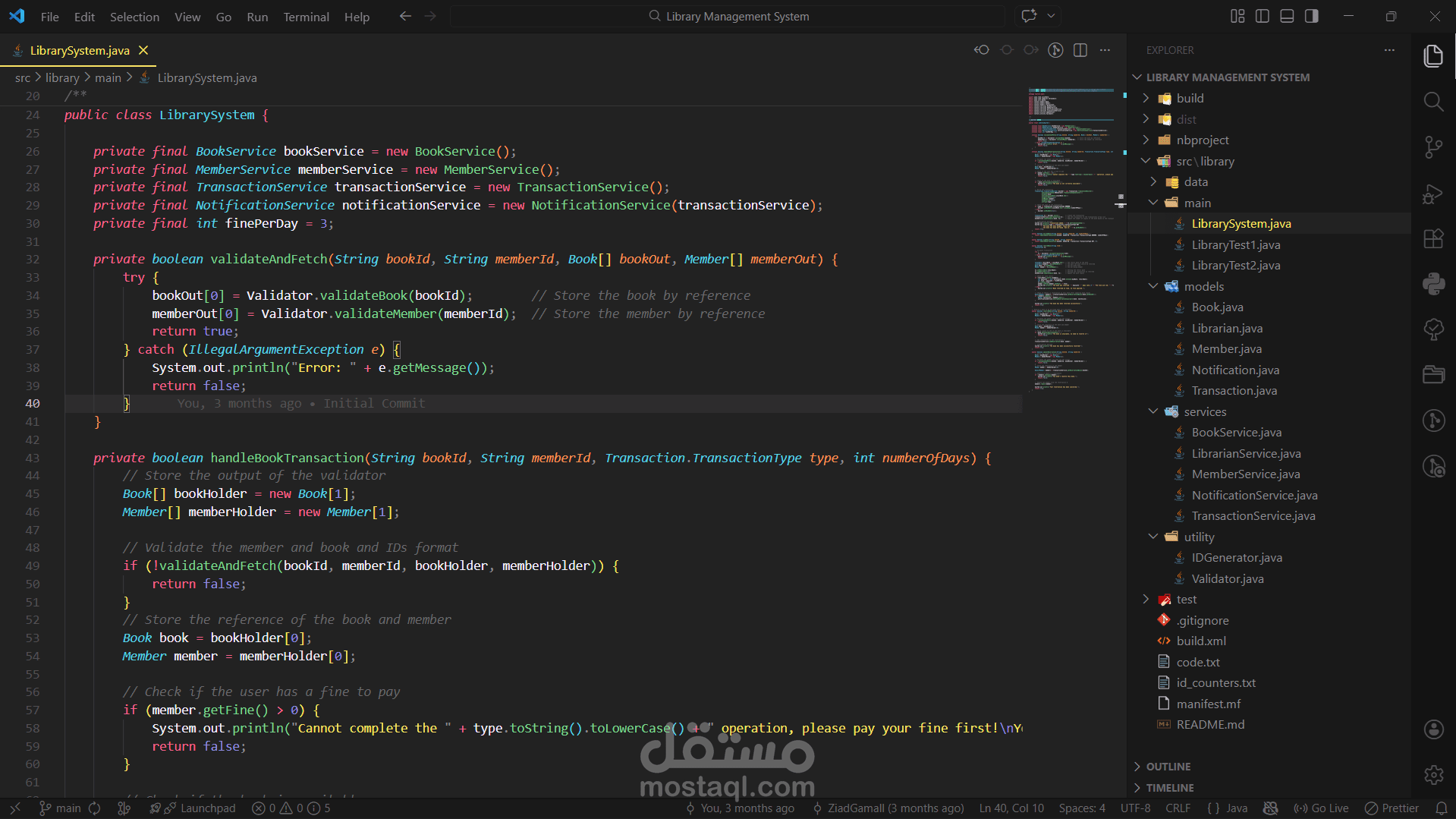Open the Run and Debug view
The width and height of the screenshot is (1456, 819).
click(x=1433, y=194)
